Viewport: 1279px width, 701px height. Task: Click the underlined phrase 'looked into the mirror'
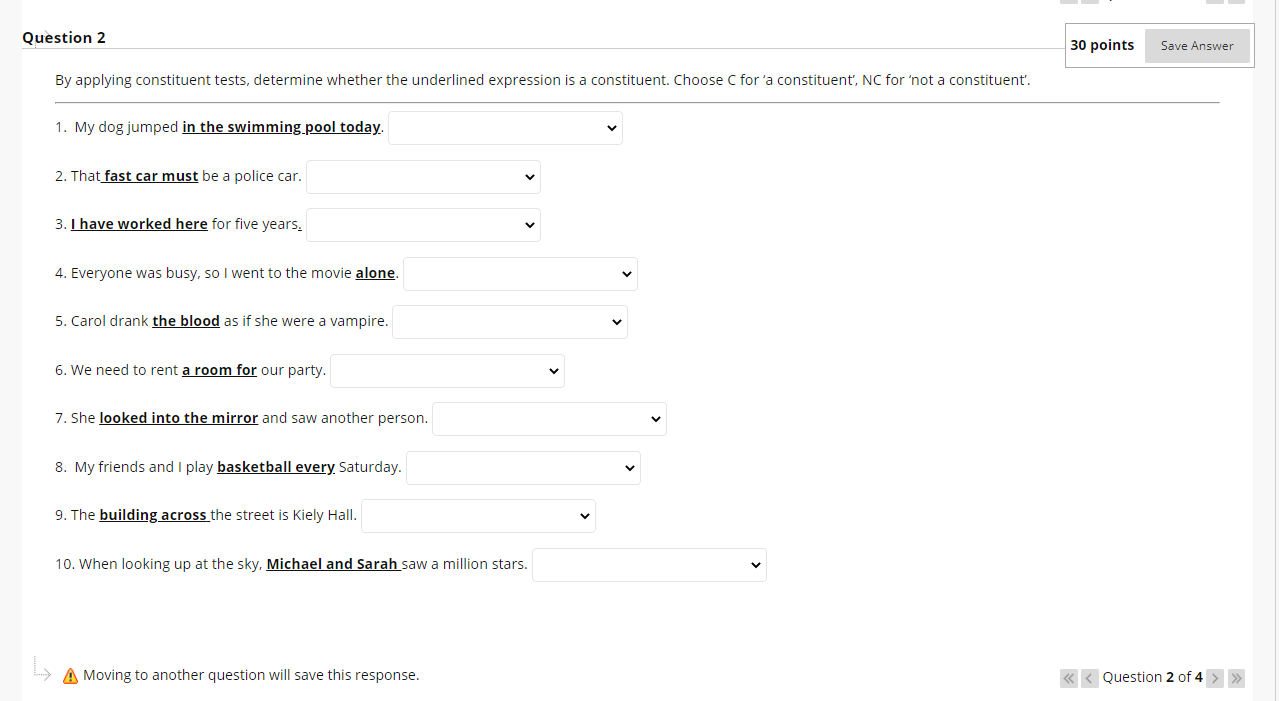click(x=179, y=418)
